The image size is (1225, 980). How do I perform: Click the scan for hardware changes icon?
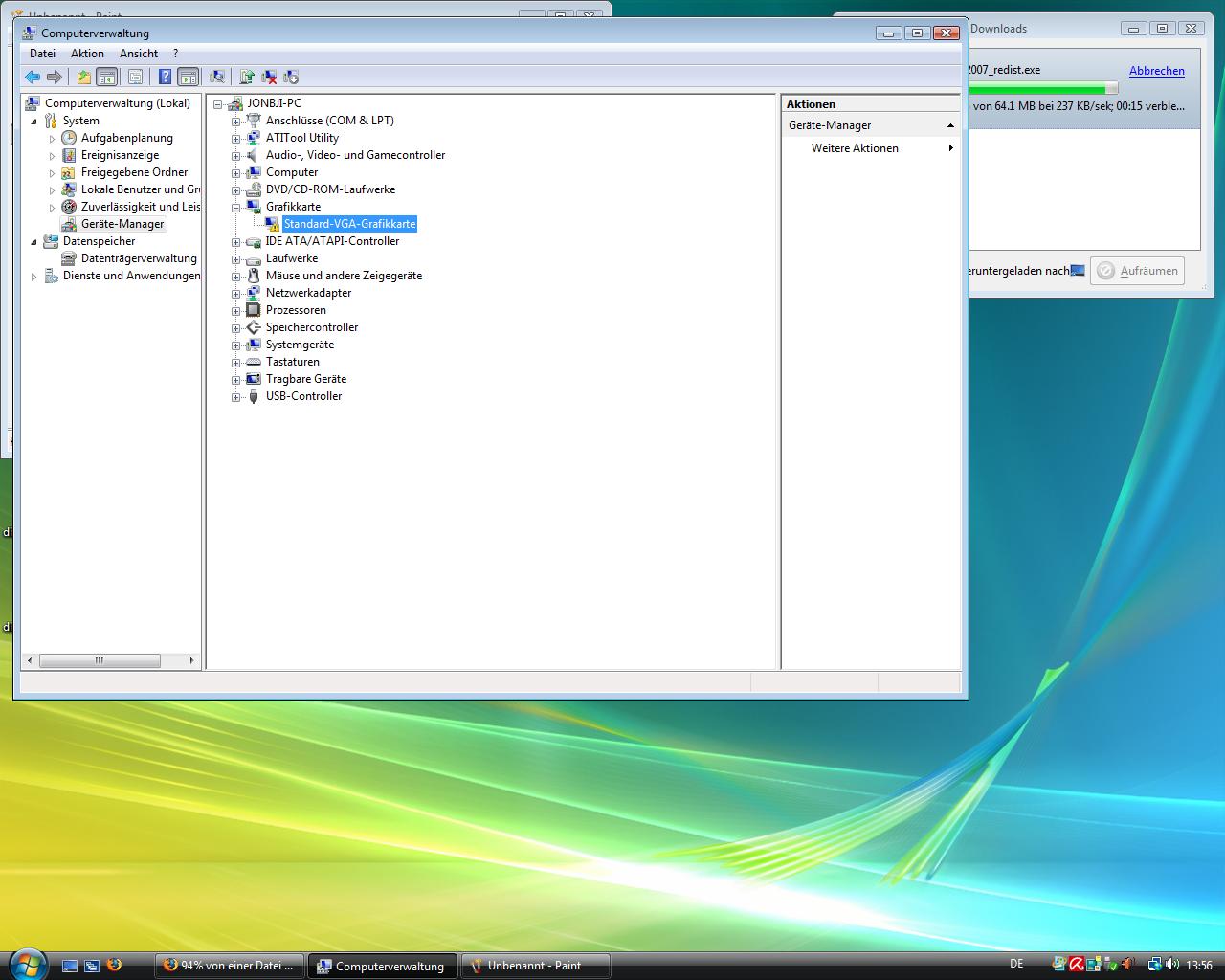coord(217,77)
